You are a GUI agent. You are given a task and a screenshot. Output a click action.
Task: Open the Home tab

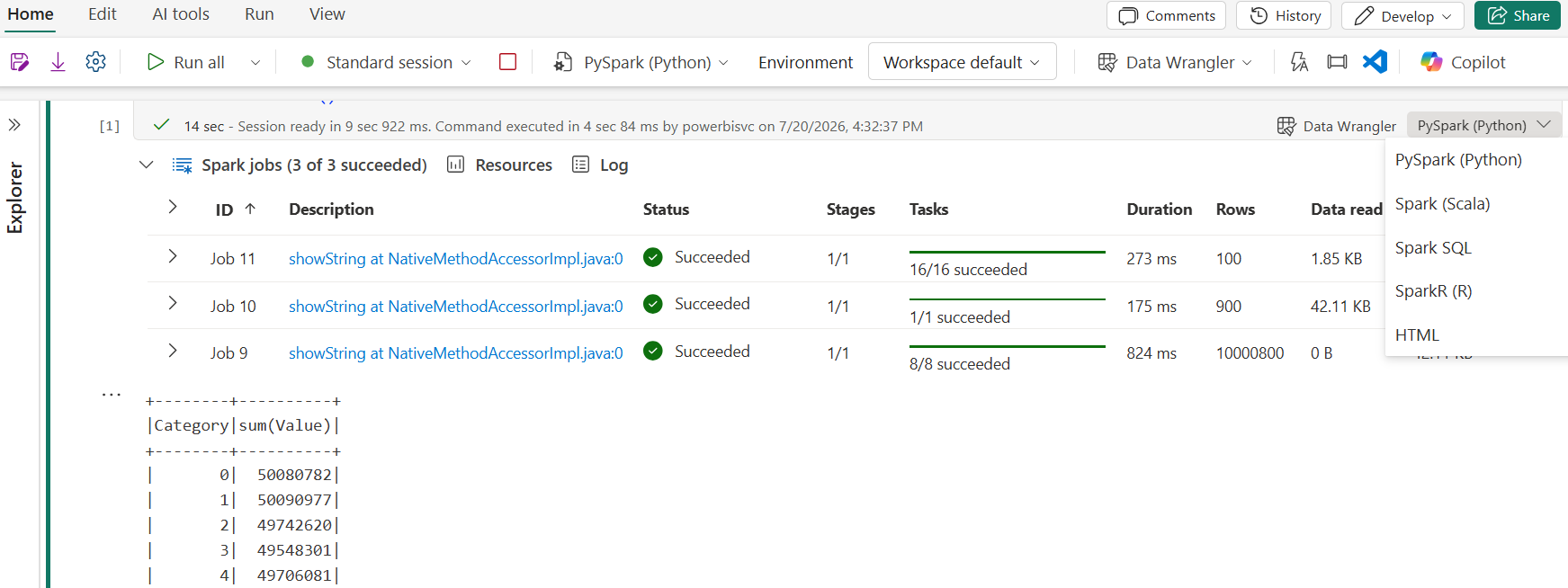click(31, 14)
